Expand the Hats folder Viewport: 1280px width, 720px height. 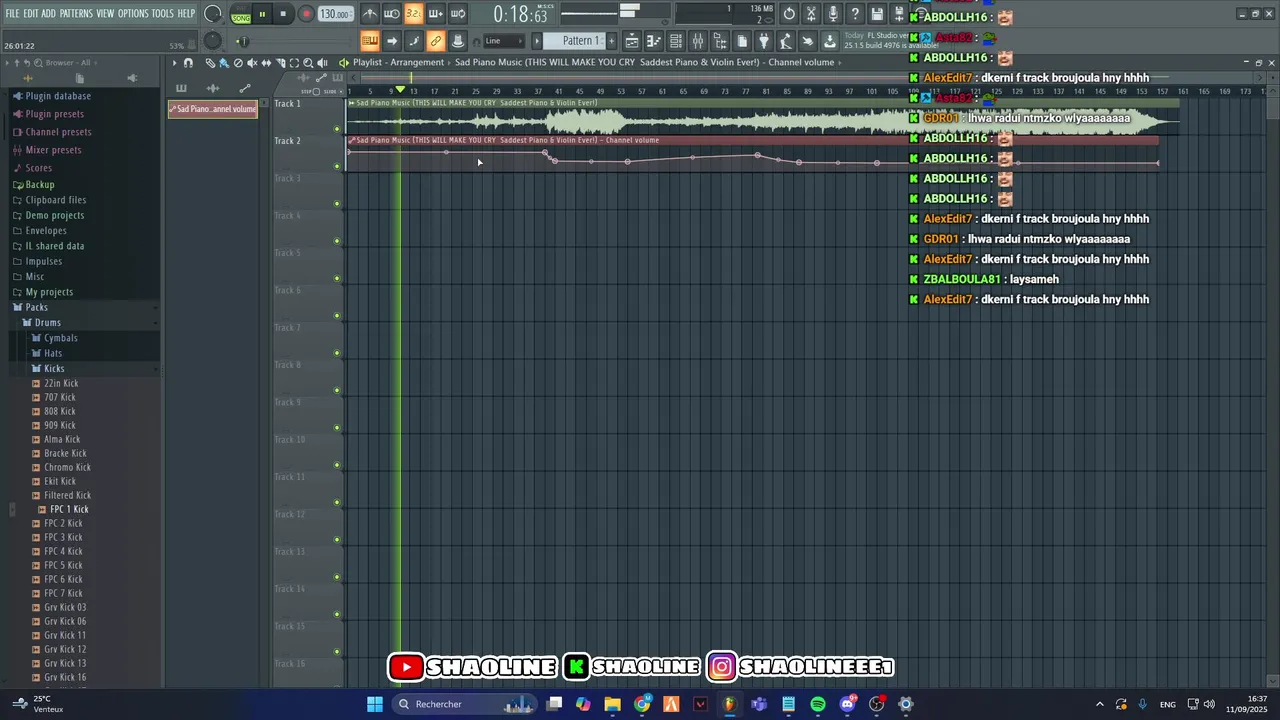click(53, 353)
